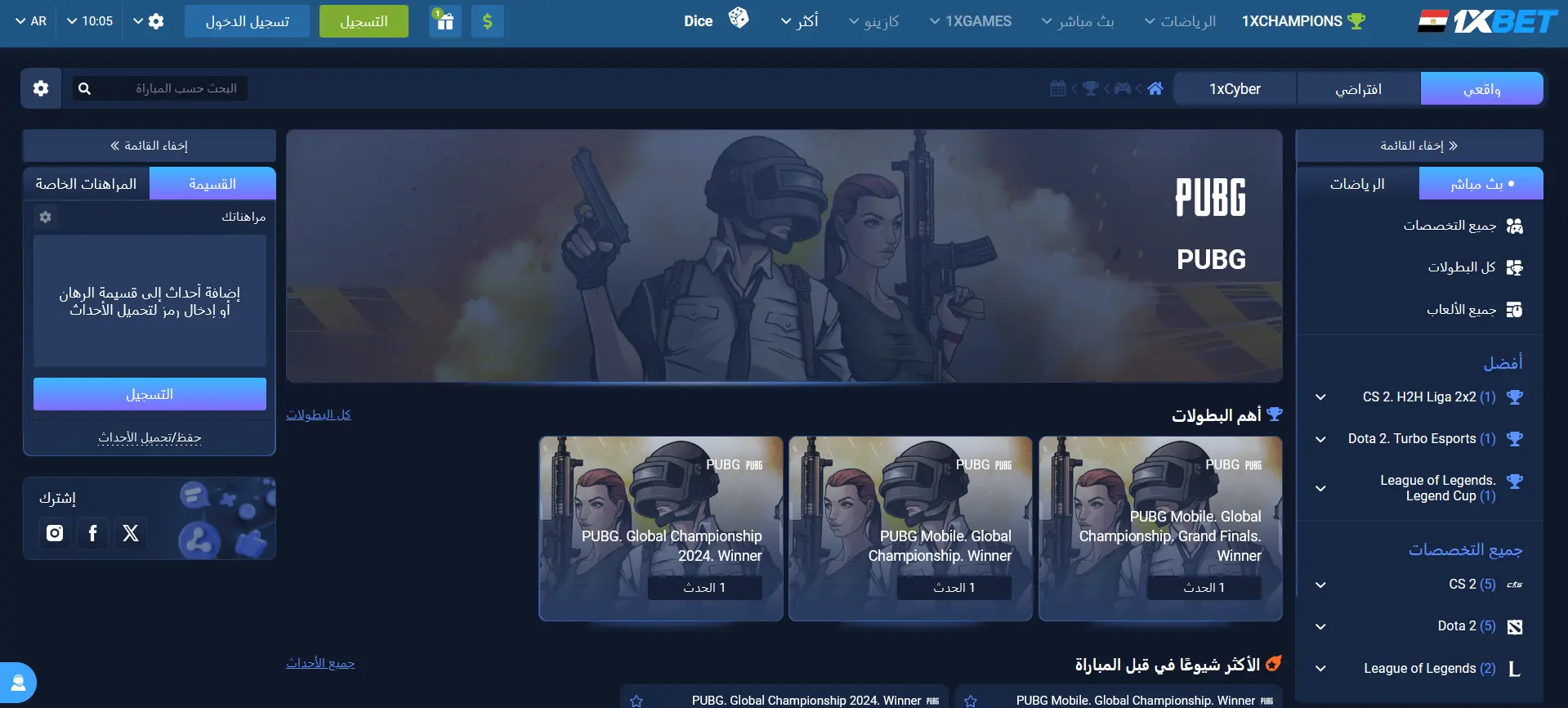
Task: Expand CS 2. H2H Liga 2x2 row
Action: (x=1320, y=397)
